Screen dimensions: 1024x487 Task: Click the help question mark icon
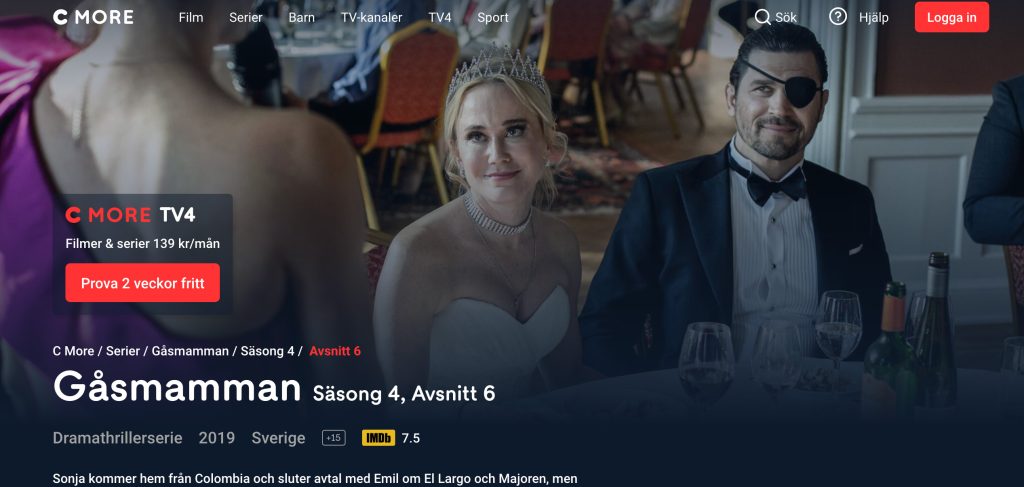[x=838, y=17]
